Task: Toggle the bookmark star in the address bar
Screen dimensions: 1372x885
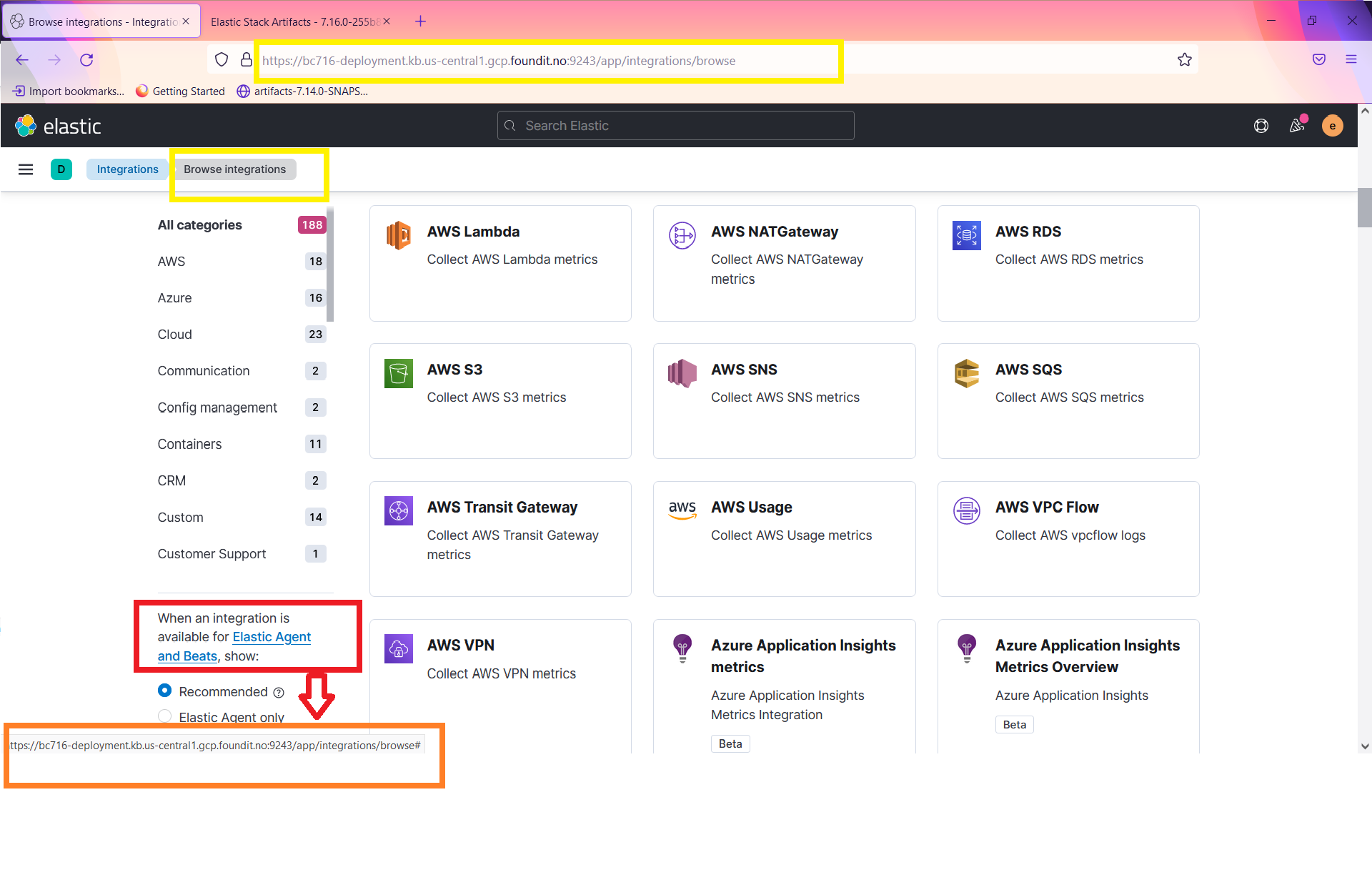Action: 1185,59
